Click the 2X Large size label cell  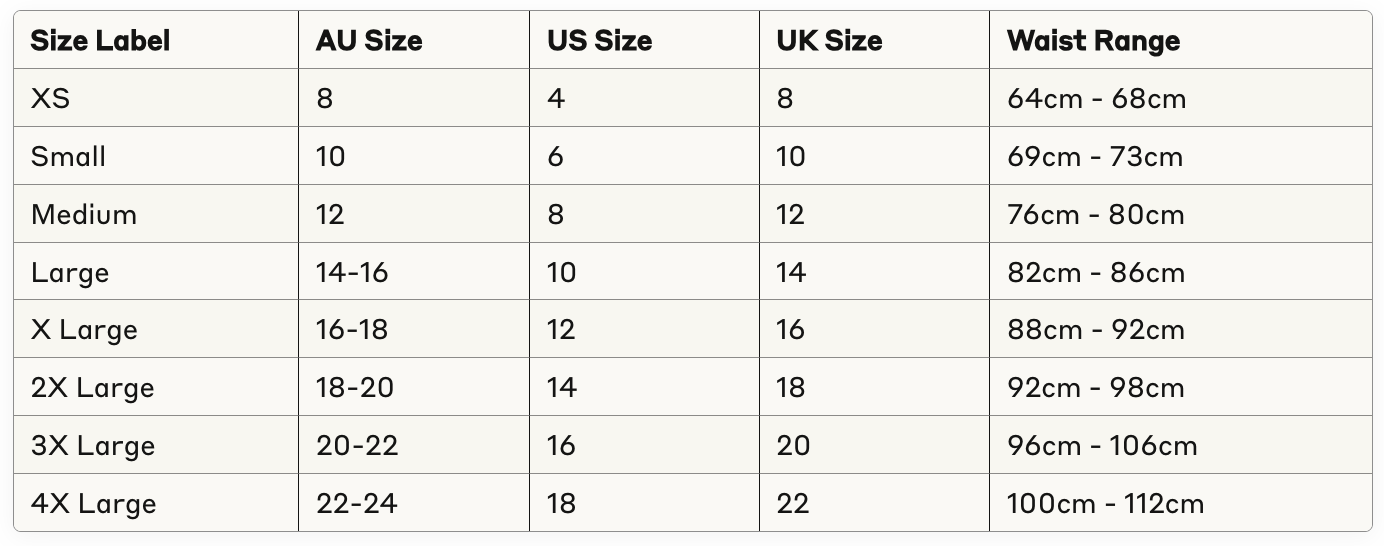coord(92,387)
